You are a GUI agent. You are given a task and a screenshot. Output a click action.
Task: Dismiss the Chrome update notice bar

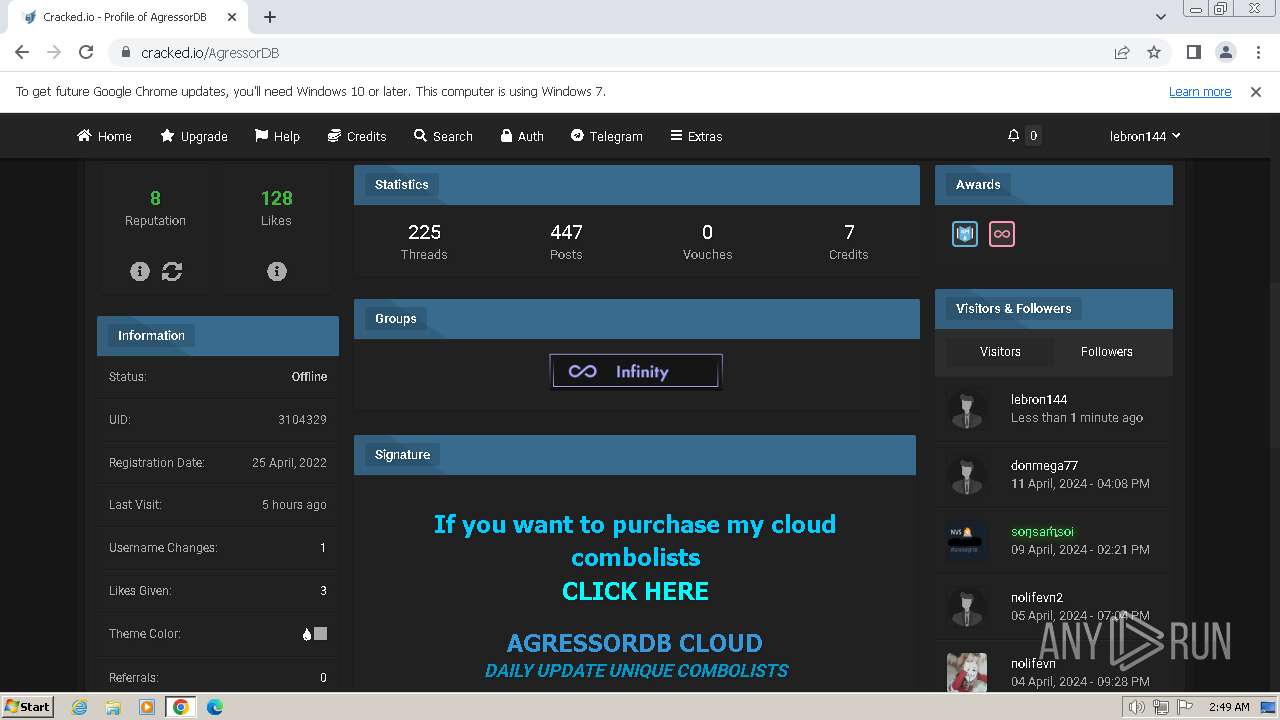(1256, 91)
